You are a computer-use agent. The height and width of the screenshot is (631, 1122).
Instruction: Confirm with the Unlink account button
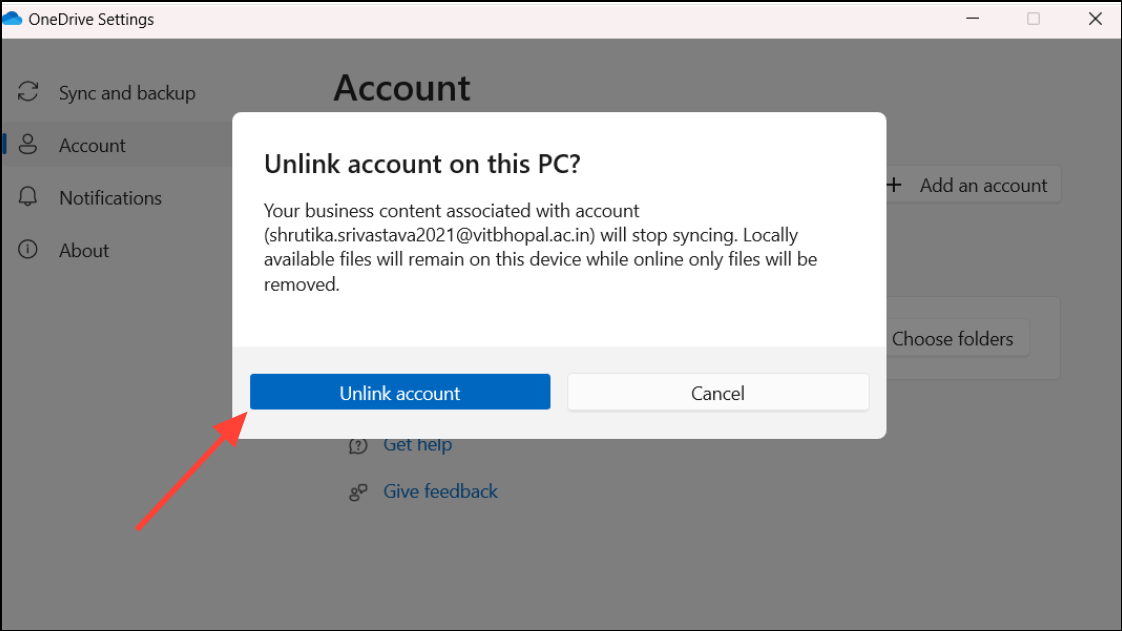400,392
